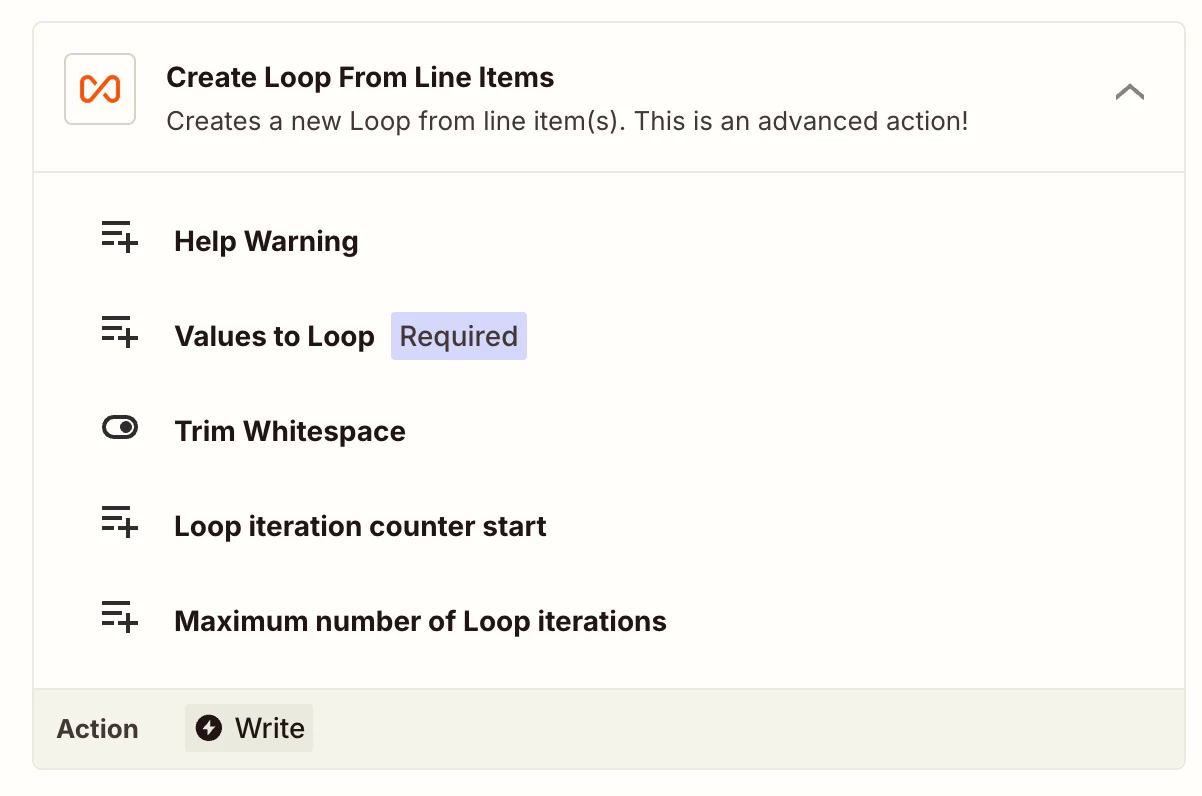This screenshot has width=1202, height=796.
Task: Select the Maximum number of Loop iterations icon
Action: point(120,620)
